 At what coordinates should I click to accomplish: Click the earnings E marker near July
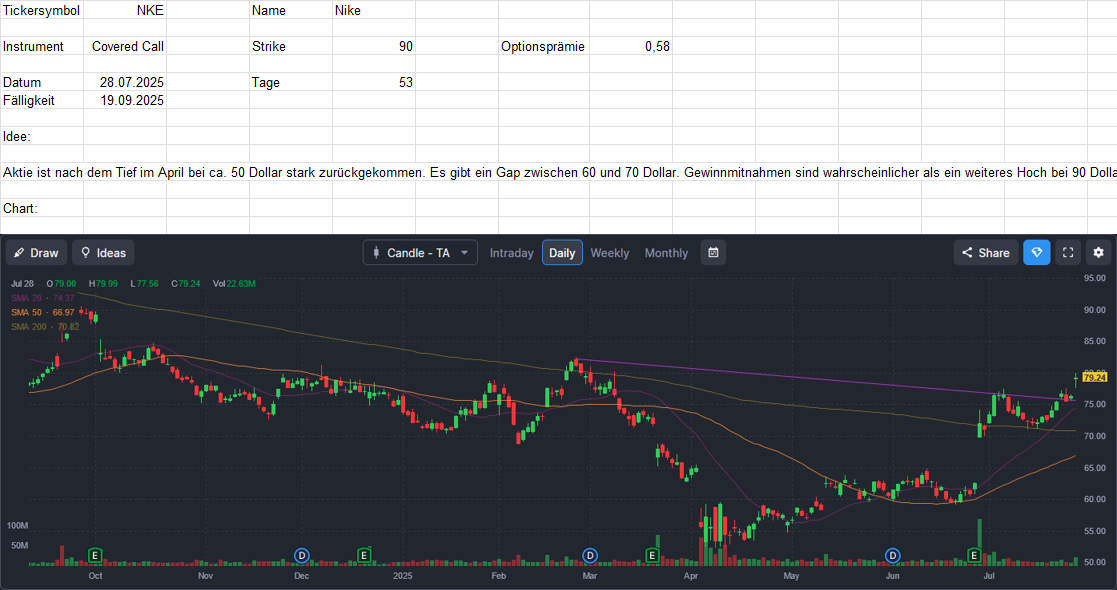[x=974, y=555]
